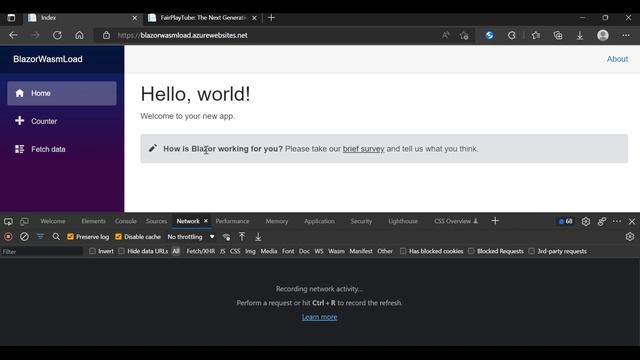Export HAR file download arrow icon
The image size is (640, 360).
point(258,237)
